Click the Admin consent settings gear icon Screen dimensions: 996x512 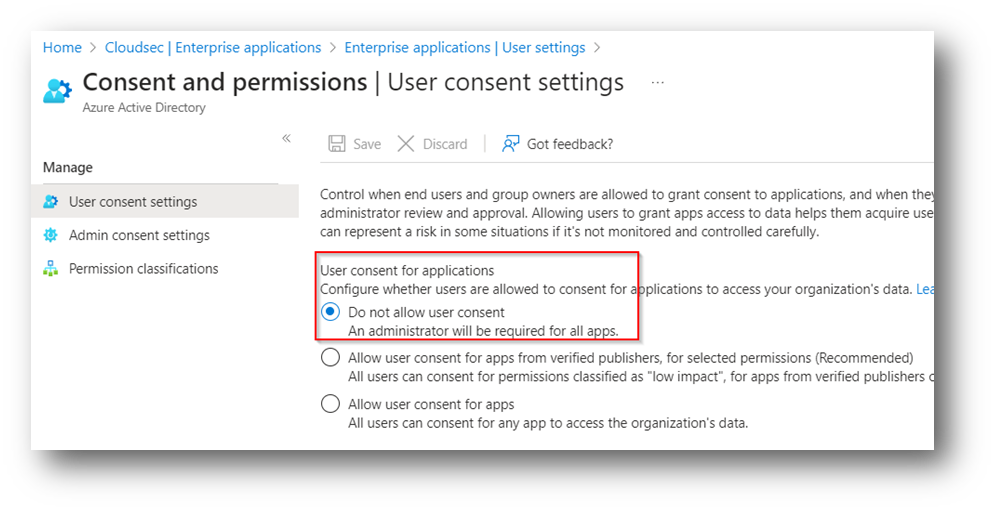(50, 235)
